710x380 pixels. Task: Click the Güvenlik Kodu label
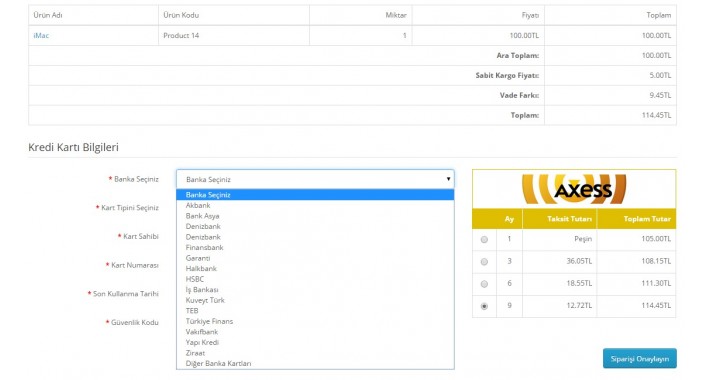click(x=135, y=322)
